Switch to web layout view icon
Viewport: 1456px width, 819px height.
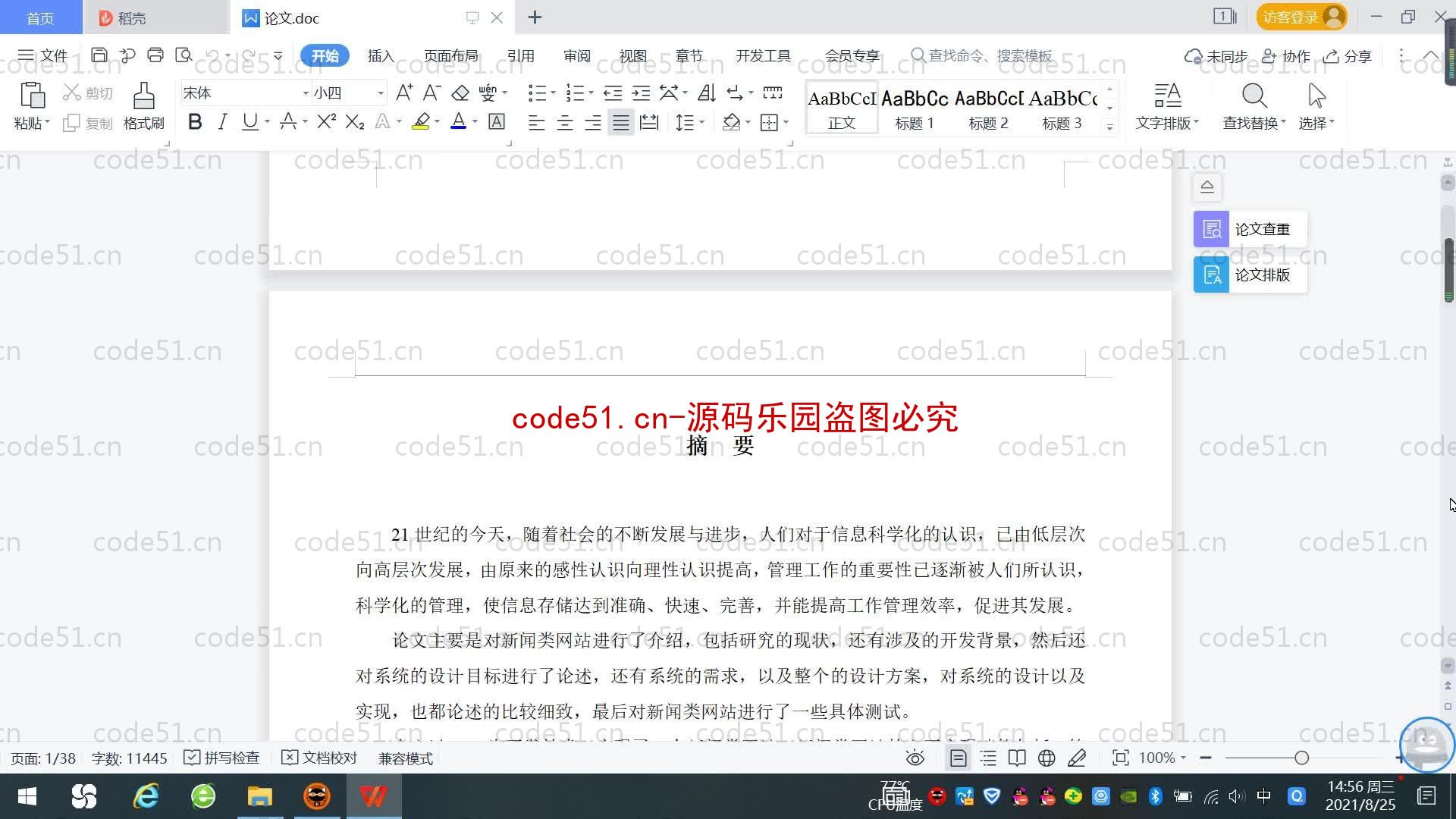(1046, 758)
